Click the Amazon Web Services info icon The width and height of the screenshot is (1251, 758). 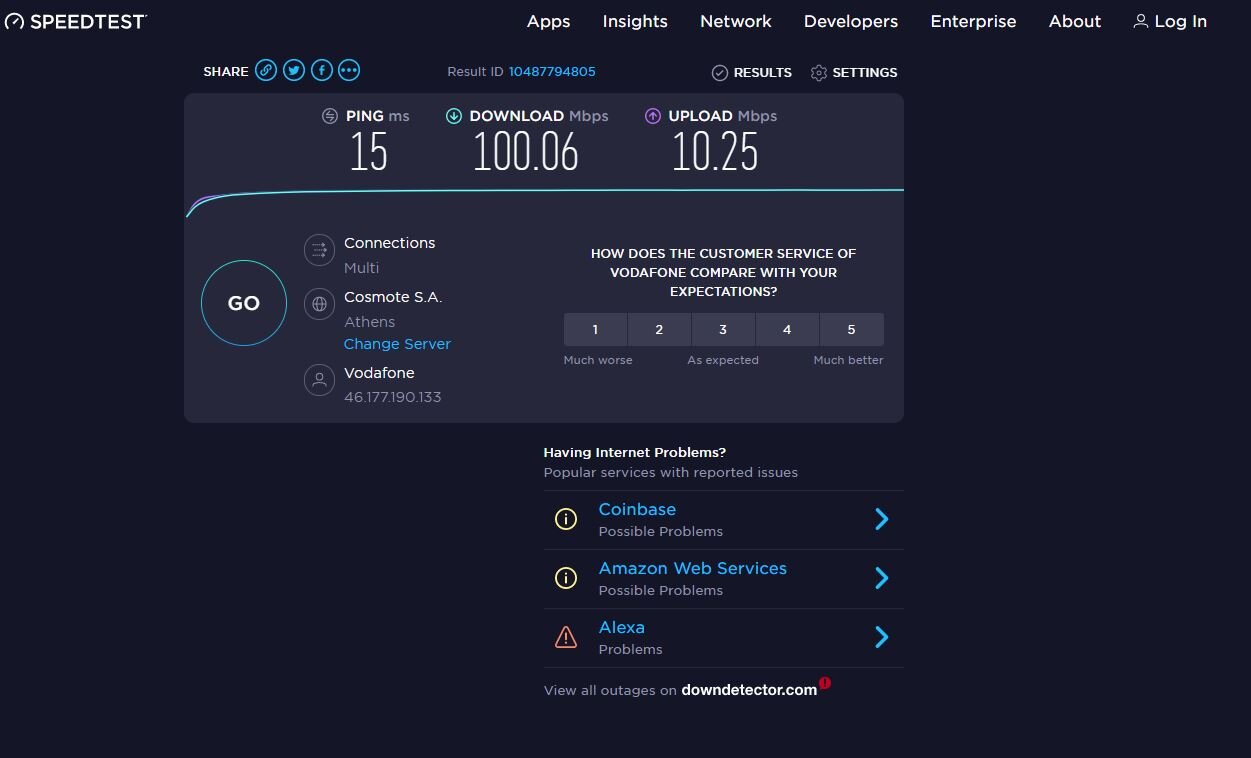click(x=566, y=578)
